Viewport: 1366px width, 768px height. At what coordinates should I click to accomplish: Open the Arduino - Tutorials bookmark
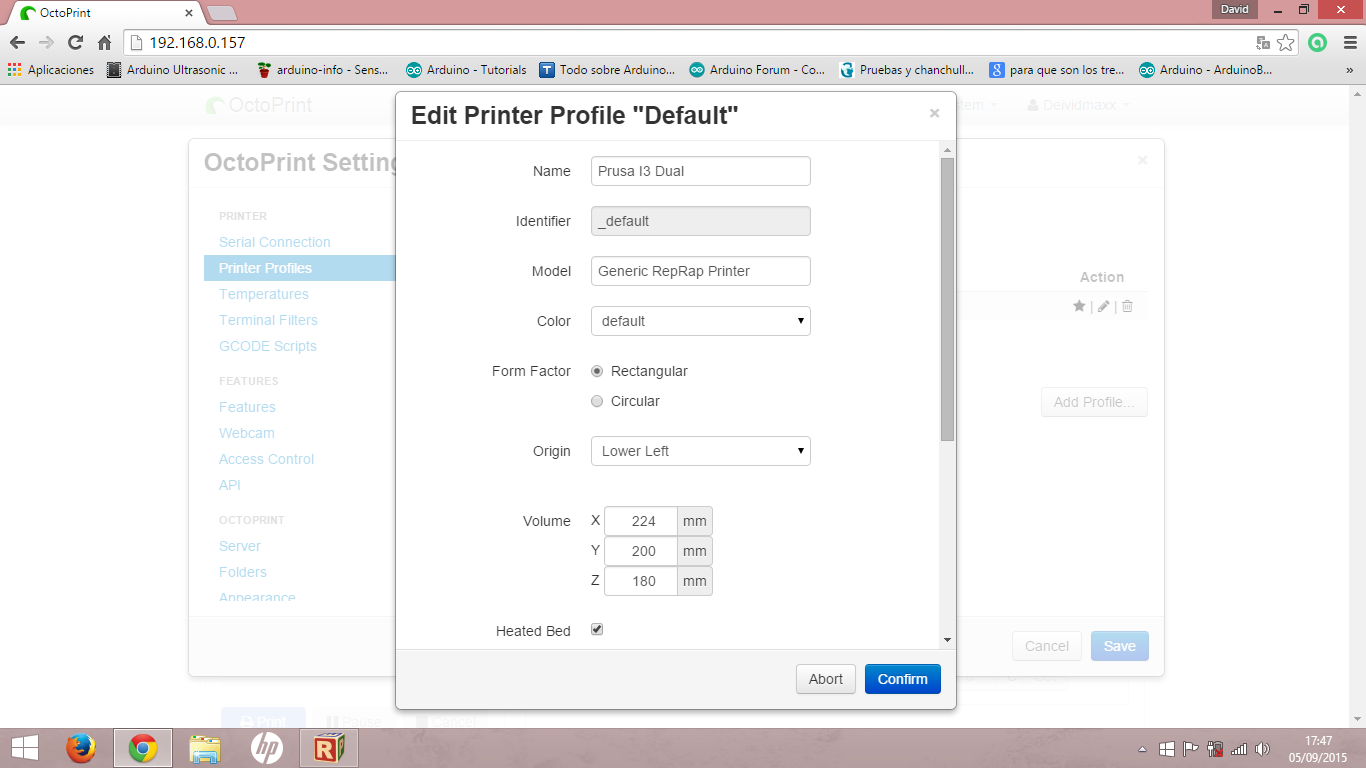(x=466, y=70)
